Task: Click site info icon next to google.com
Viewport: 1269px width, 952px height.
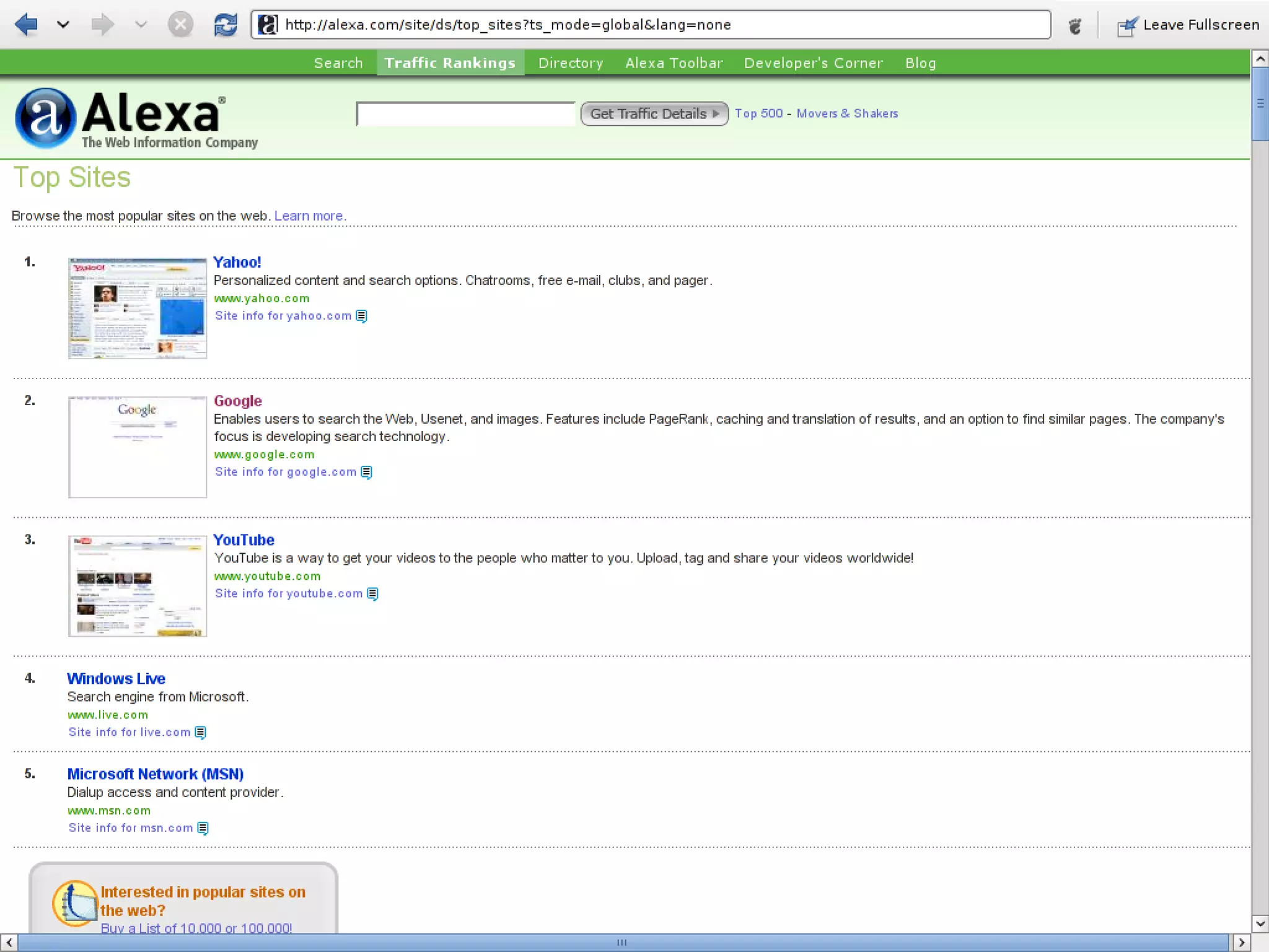Action: [x=367, y=473]
